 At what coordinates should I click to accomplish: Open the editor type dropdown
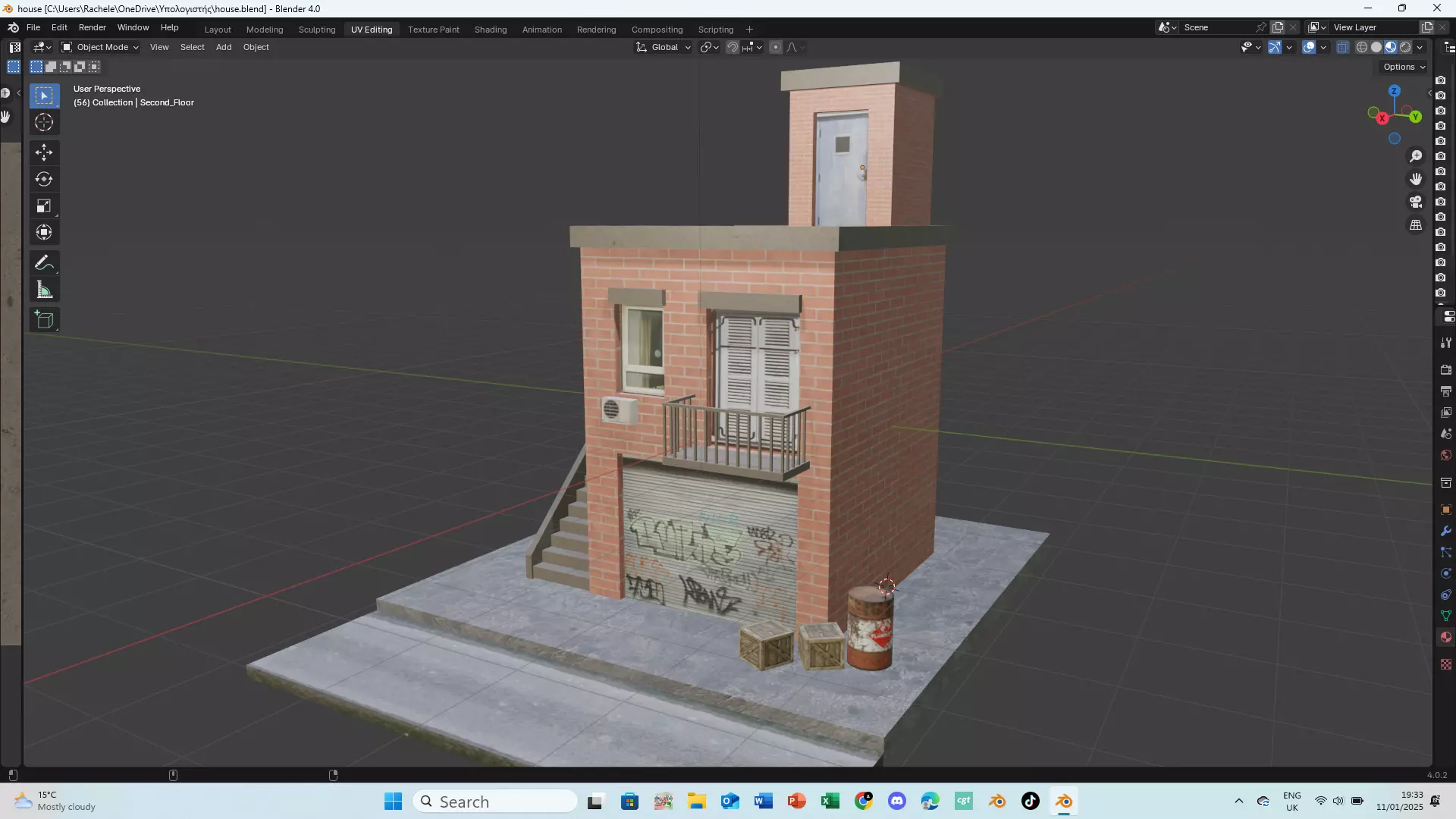[42, 47]
